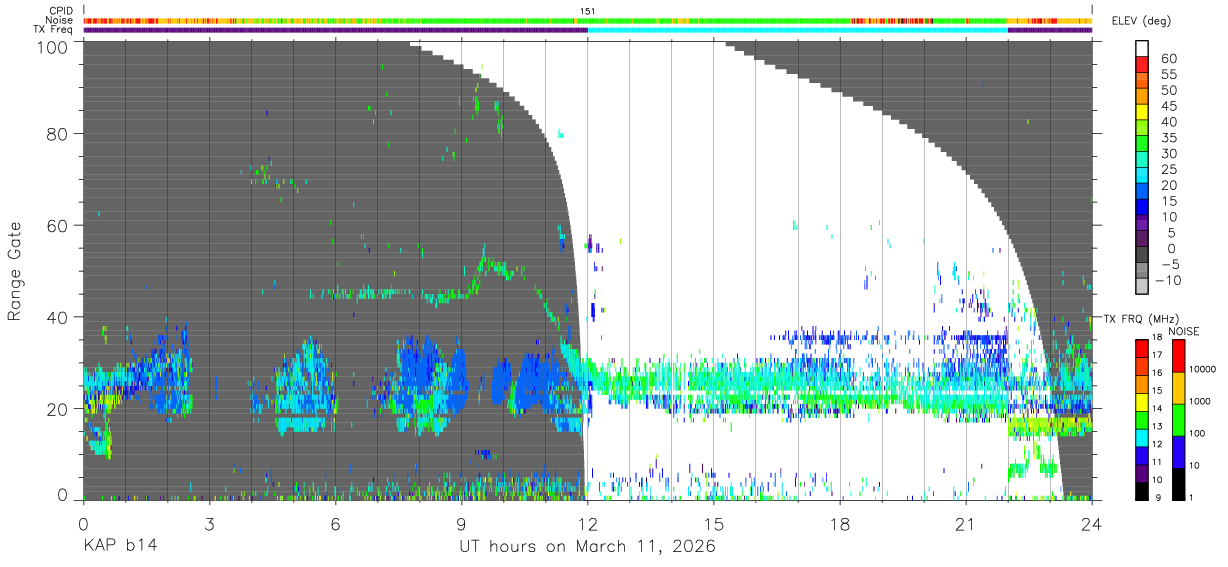The height and width of the screenshot is (567, 1228).
Task: Click the 9 tick on TX frequency legend
Action: coord(1160,496)
